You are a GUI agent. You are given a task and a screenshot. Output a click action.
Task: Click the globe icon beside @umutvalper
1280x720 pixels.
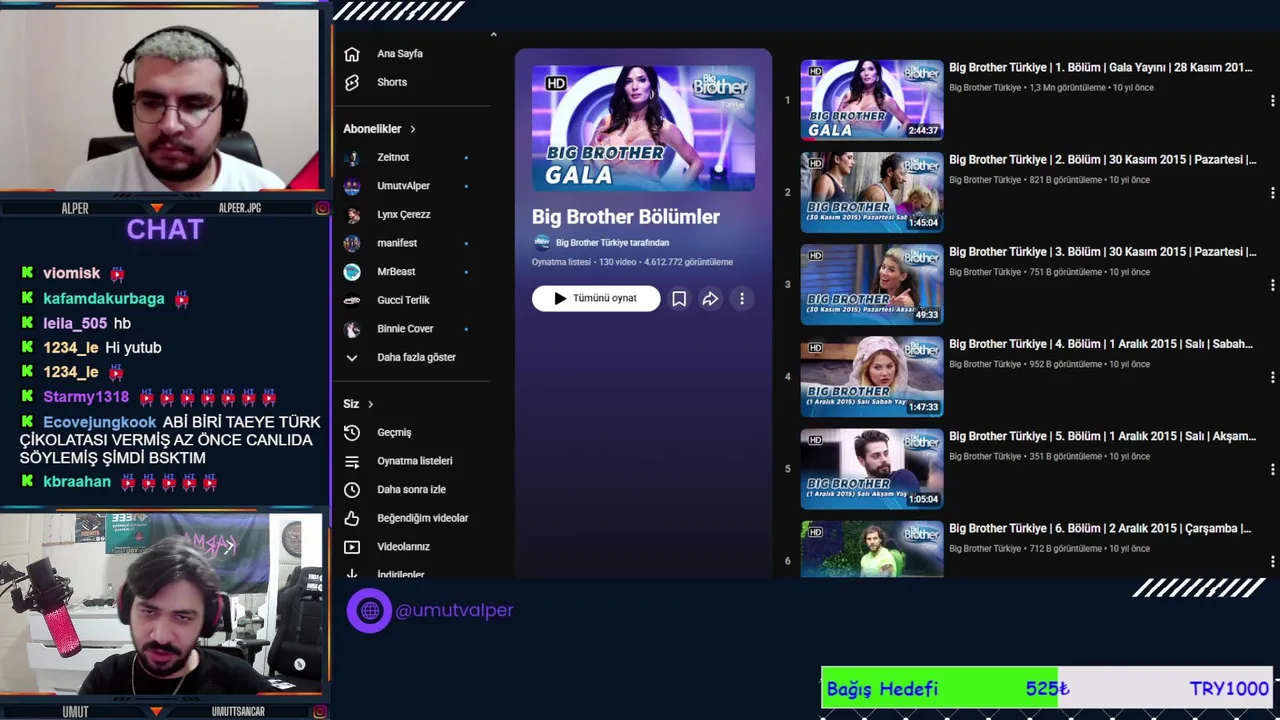click(x=369, y=610)
